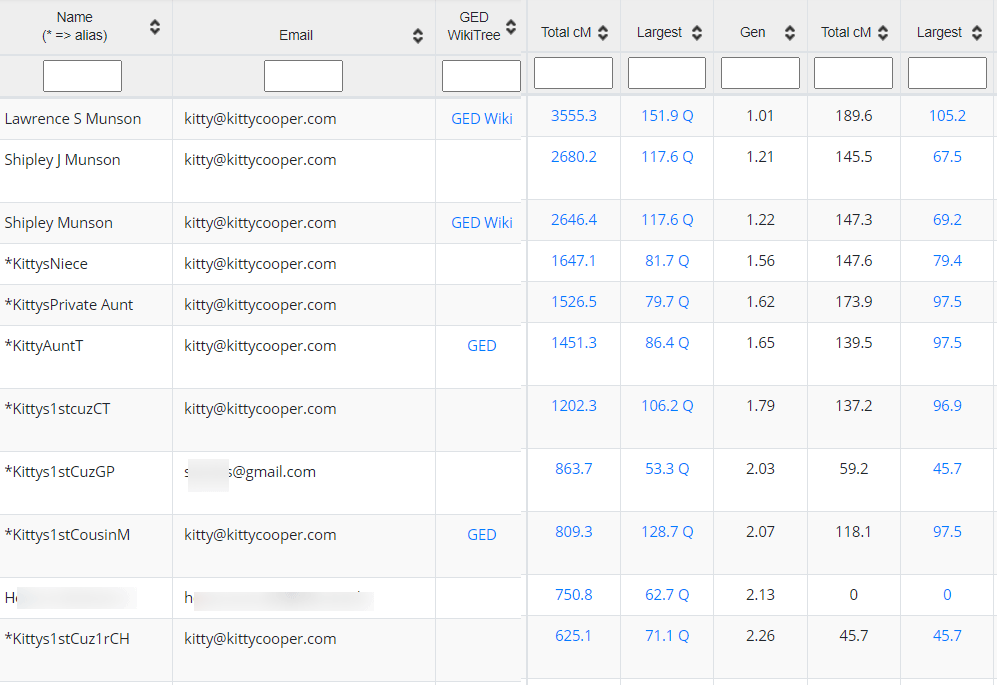
Task: Sort by first Largest column arrows
Action: tap(697, 32)
